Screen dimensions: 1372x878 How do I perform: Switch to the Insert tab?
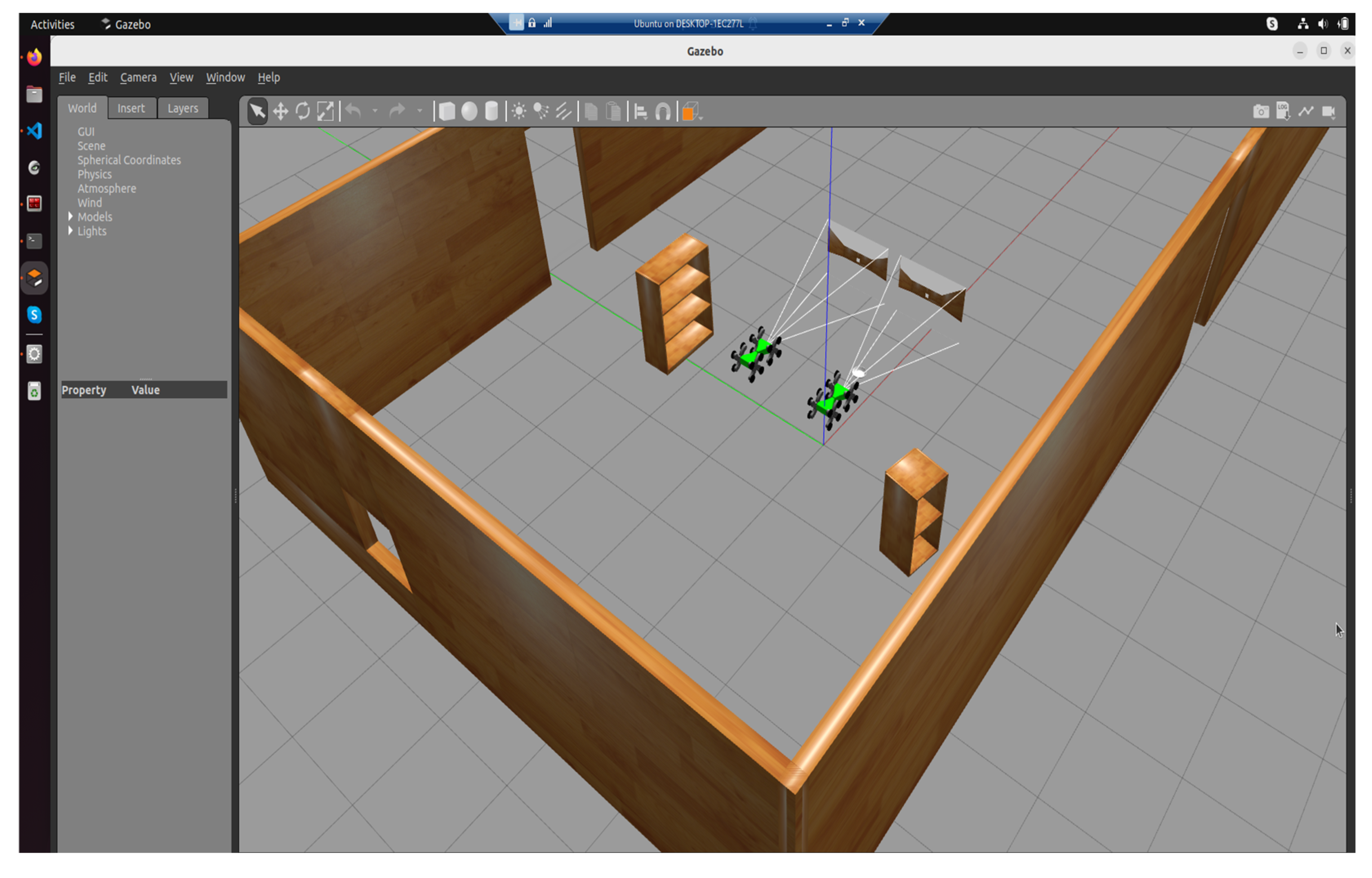tap(131, 108)
